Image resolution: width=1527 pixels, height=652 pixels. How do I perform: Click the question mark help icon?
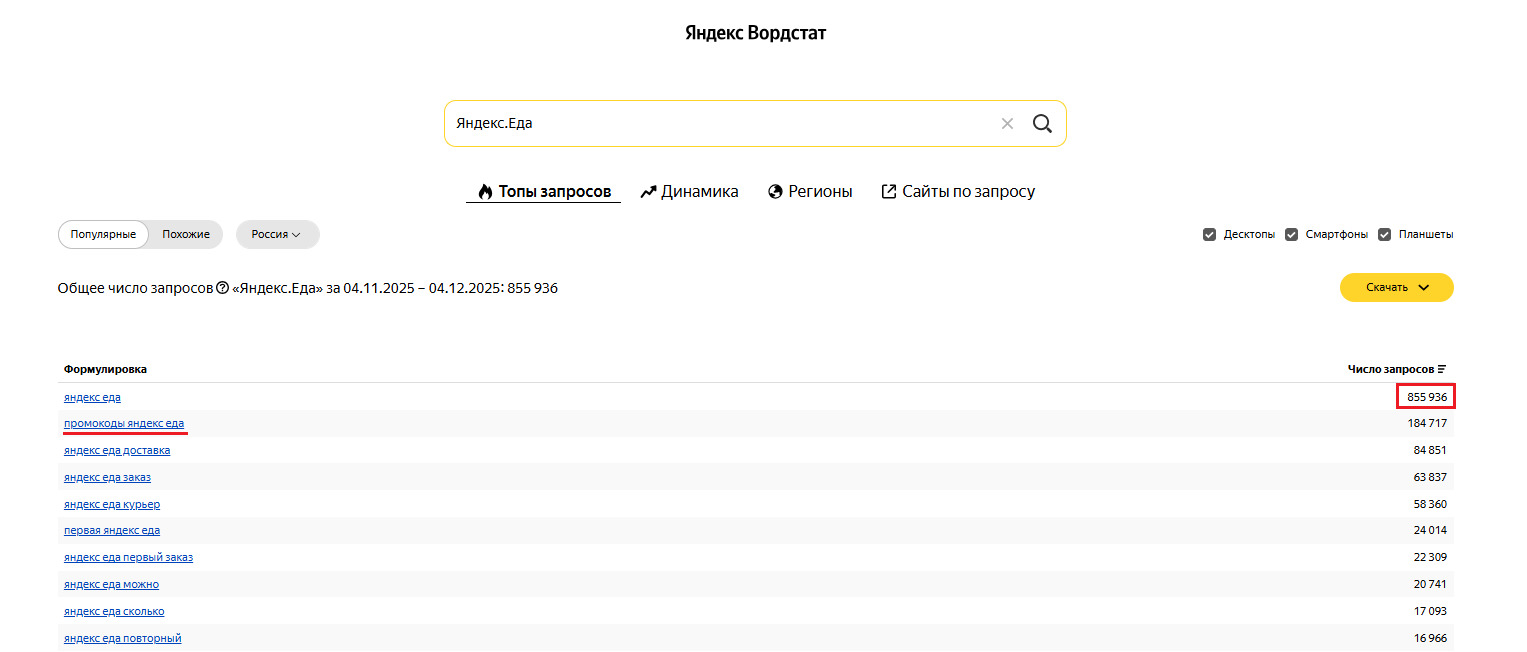[222, 288]
